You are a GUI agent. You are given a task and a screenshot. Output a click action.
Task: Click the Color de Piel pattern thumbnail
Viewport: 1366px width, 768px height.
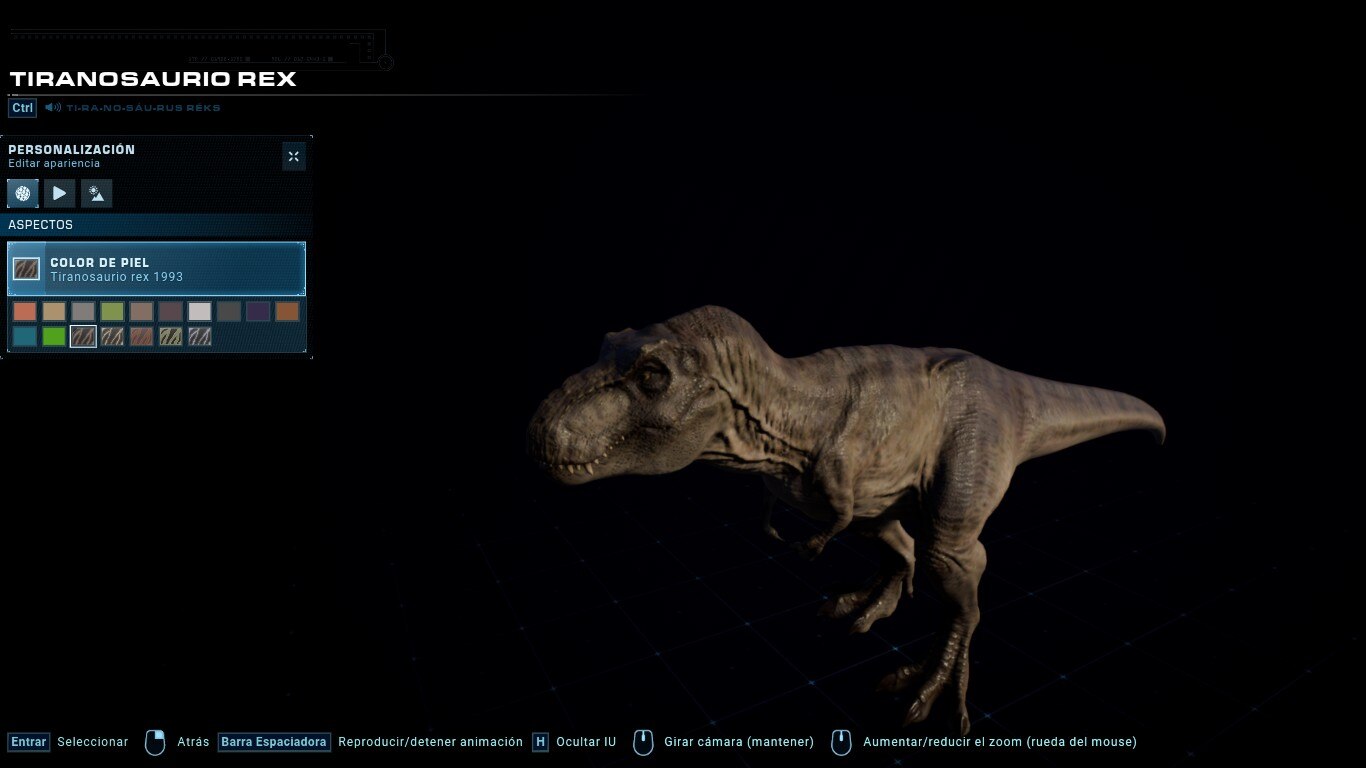[26, 269]
